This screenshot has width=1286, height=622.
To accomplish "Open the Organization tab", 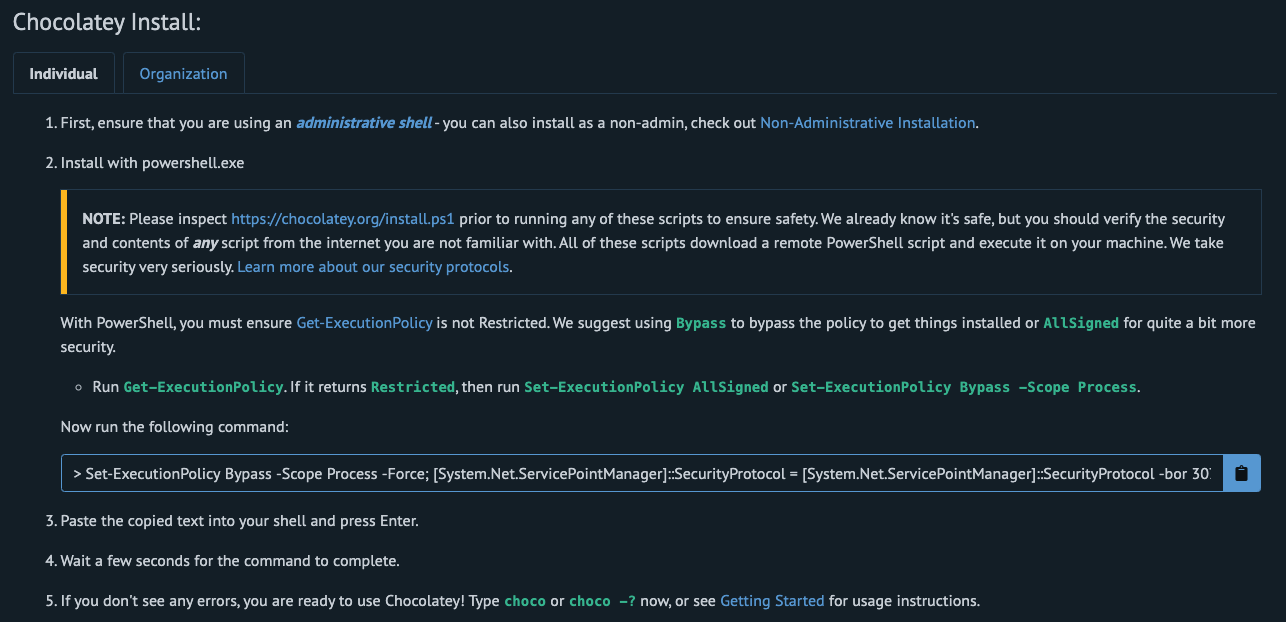I will [183, 73].
